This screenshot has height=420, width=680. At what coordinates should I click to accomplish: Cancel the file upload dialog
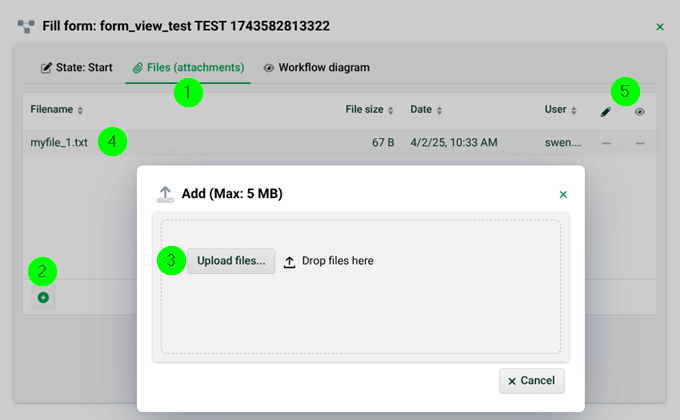click(x=532, y=381)
